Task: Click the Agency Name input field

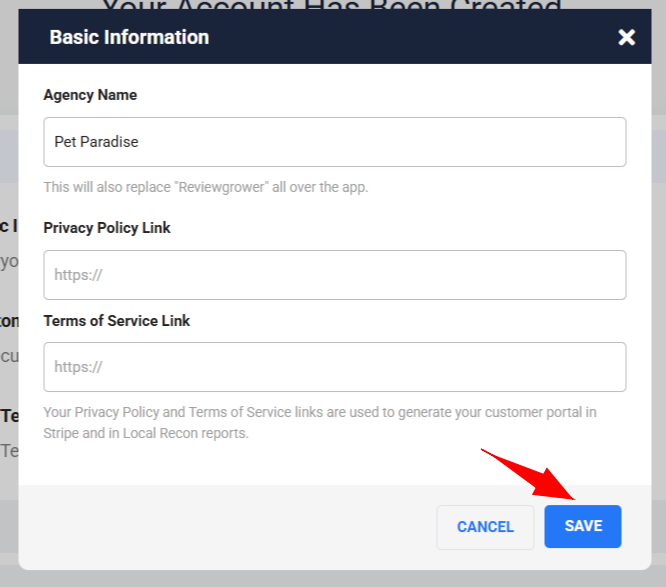Action: [334, 142]
